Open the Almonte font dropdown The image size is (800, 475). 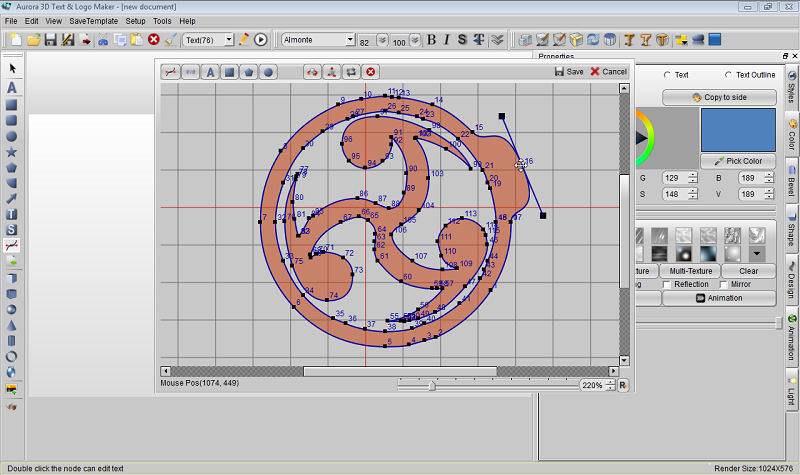coord(349,40)
